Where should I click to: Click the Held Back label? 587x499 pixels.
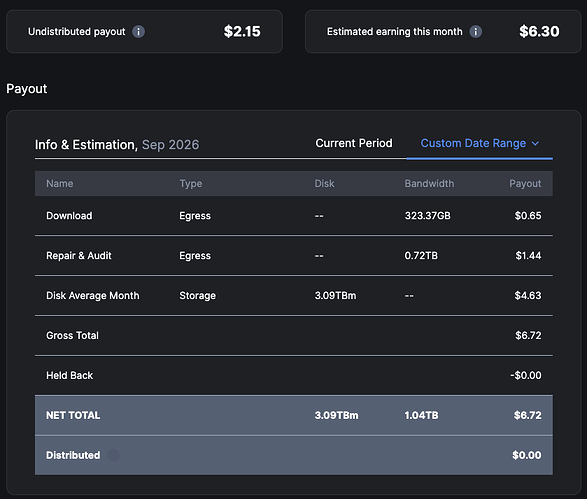pos(69,375)
